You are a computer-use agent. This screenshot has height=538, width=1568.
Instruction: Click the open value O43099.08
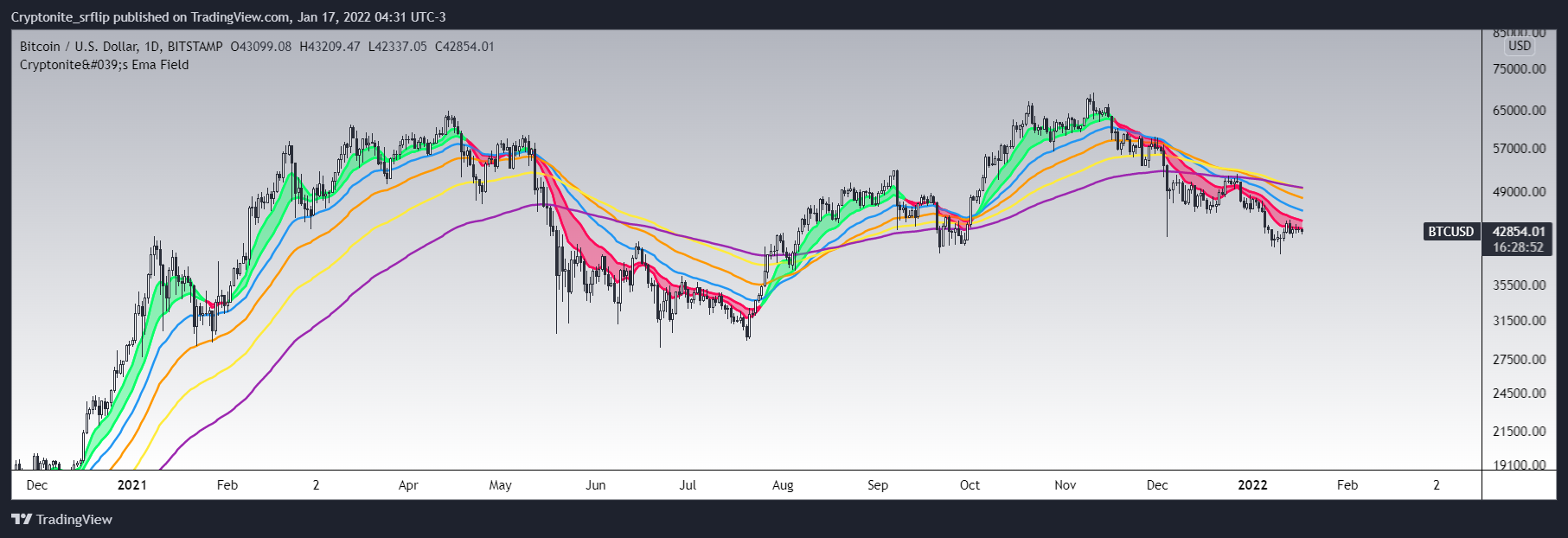pos(261,47)
